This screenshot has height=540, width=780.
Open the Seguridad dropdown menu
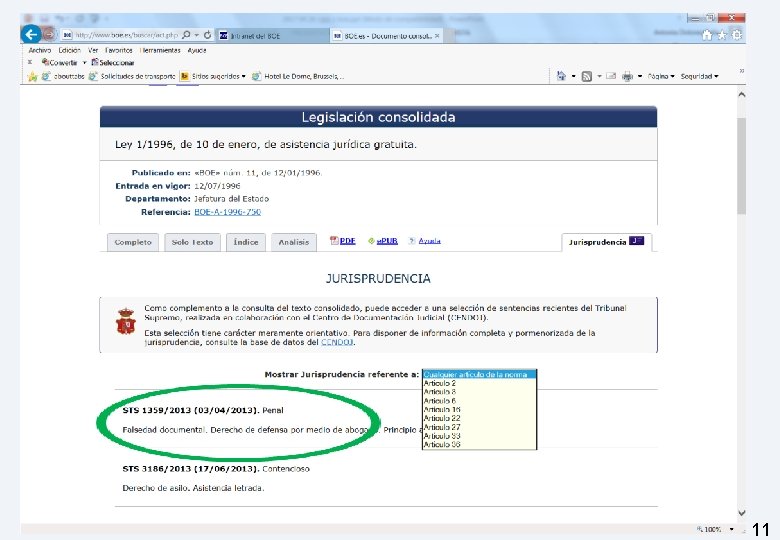tap(699, 77)
